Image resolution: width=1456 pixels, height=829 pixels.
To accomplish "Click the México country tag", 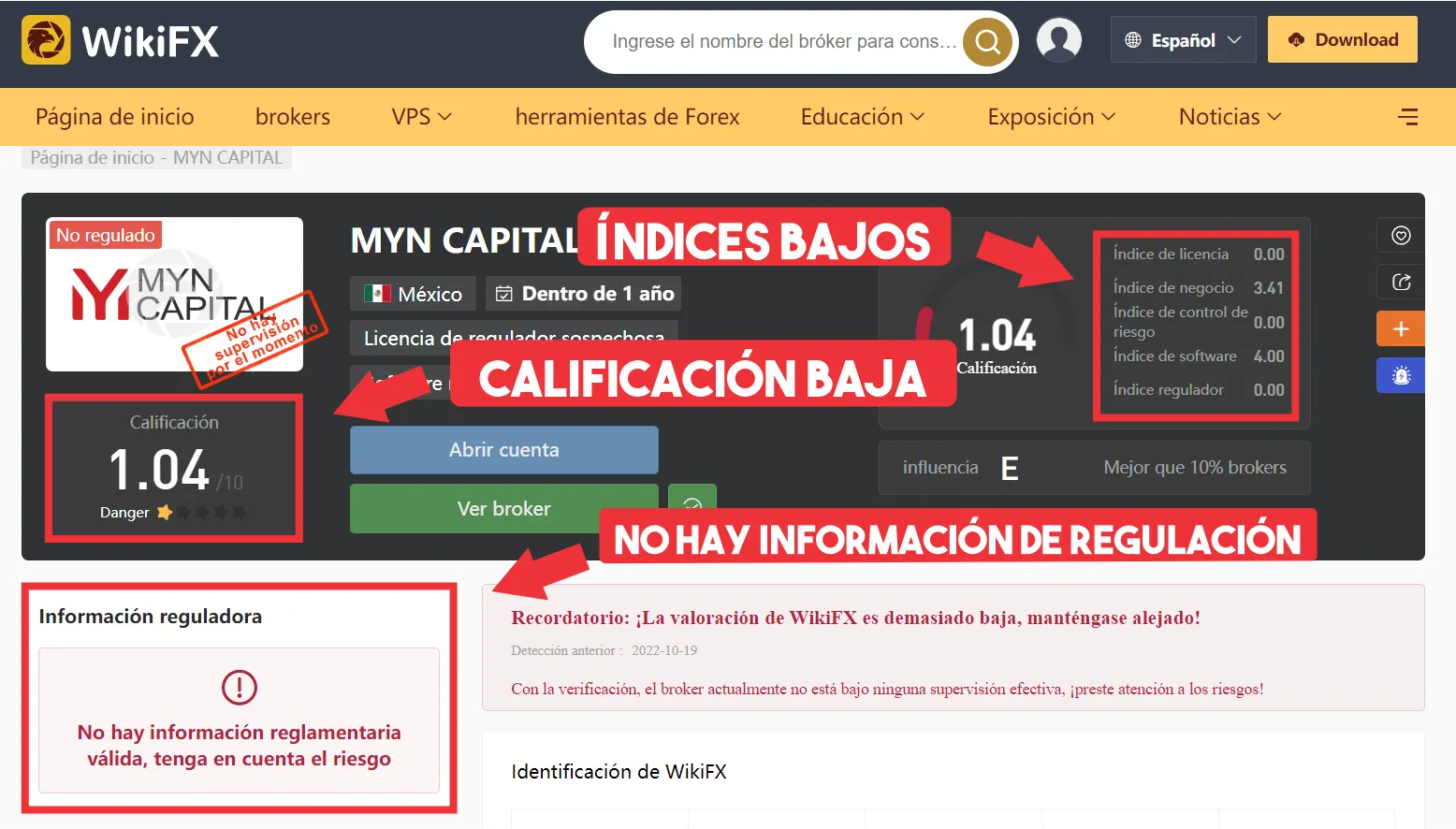I will [x=413, y=294].
